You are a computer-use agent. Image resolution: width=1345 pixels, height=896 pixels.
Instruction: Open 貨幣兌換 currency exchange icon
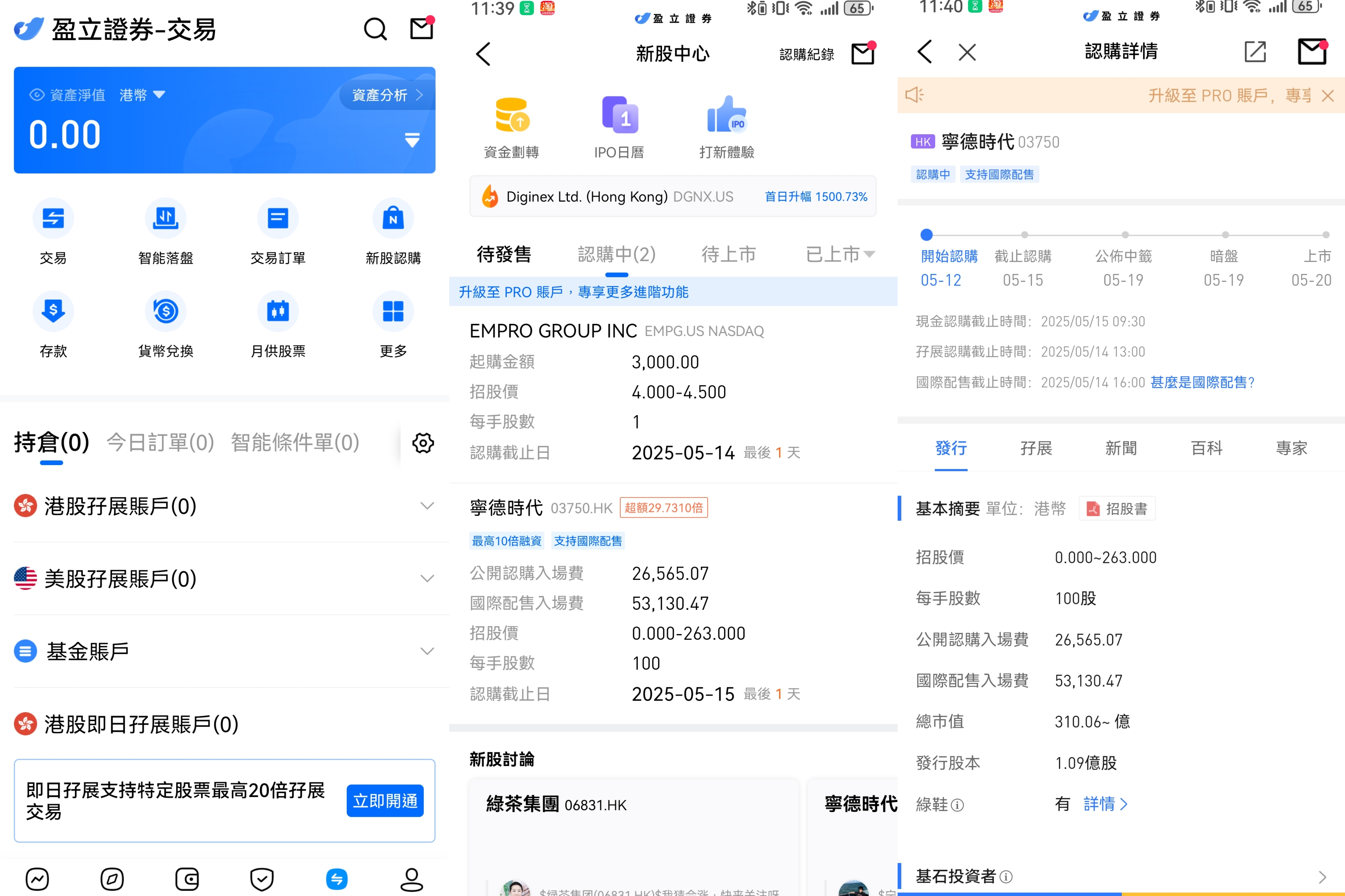click(166, 325)
